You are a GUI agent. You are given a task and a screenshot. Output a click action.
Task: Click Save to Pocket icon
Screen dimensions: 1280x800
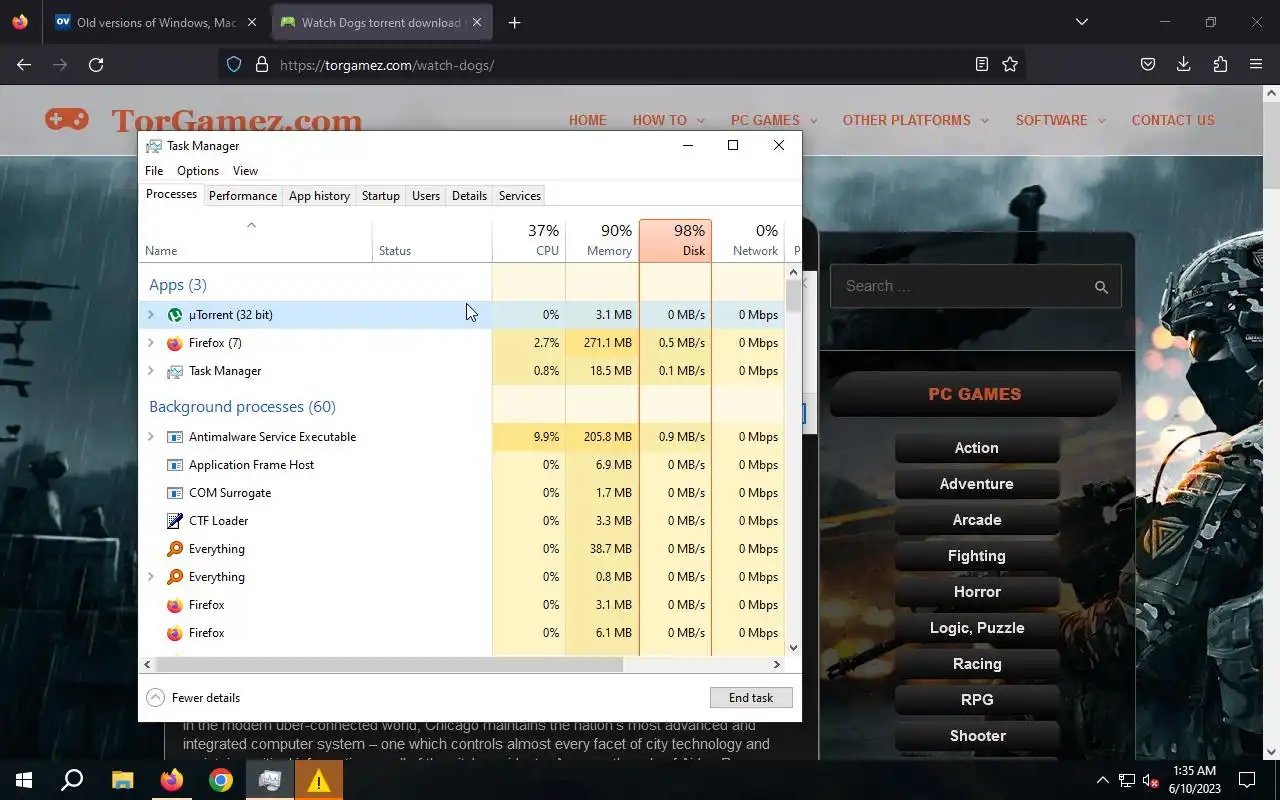(x=1148, y=64)
